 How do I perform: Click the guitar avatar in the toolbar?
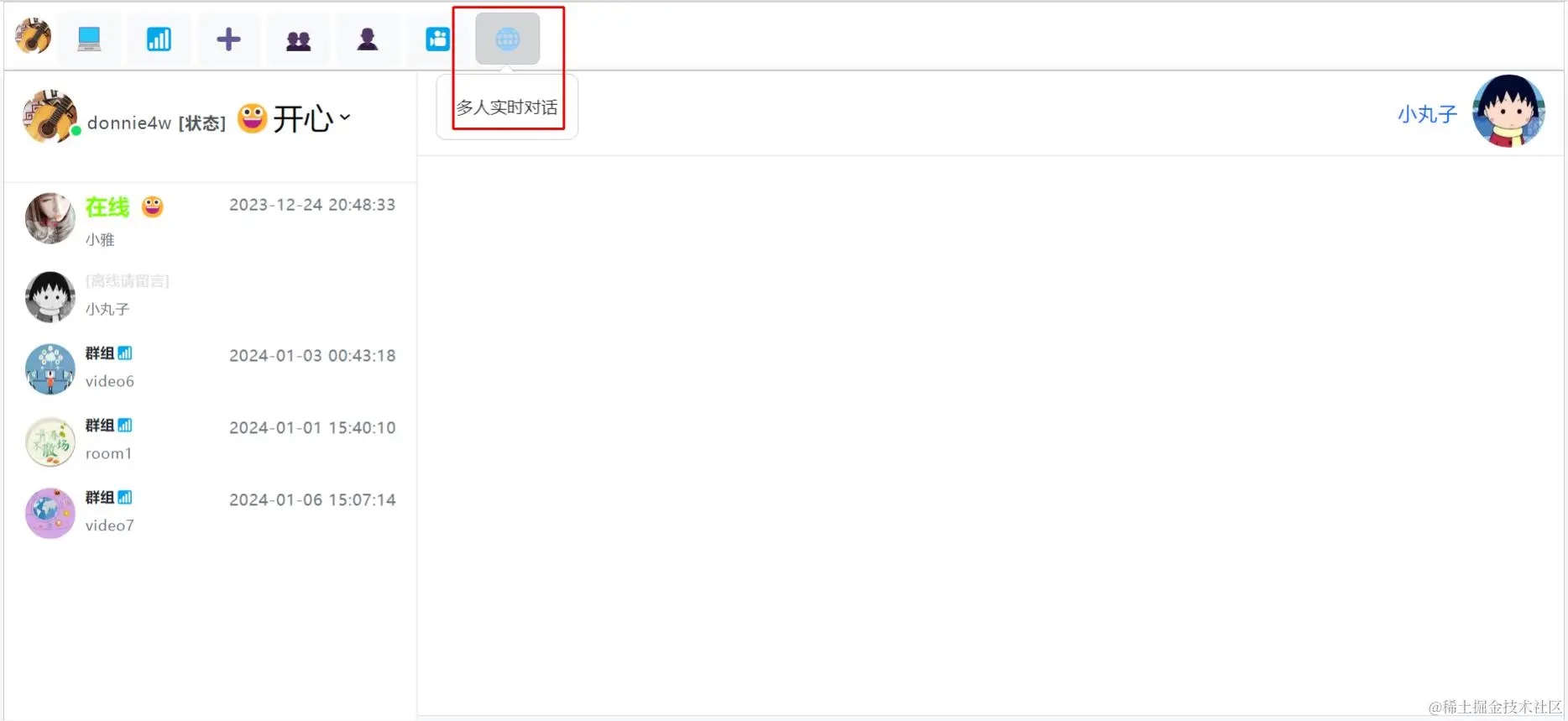tap(33, 37)
